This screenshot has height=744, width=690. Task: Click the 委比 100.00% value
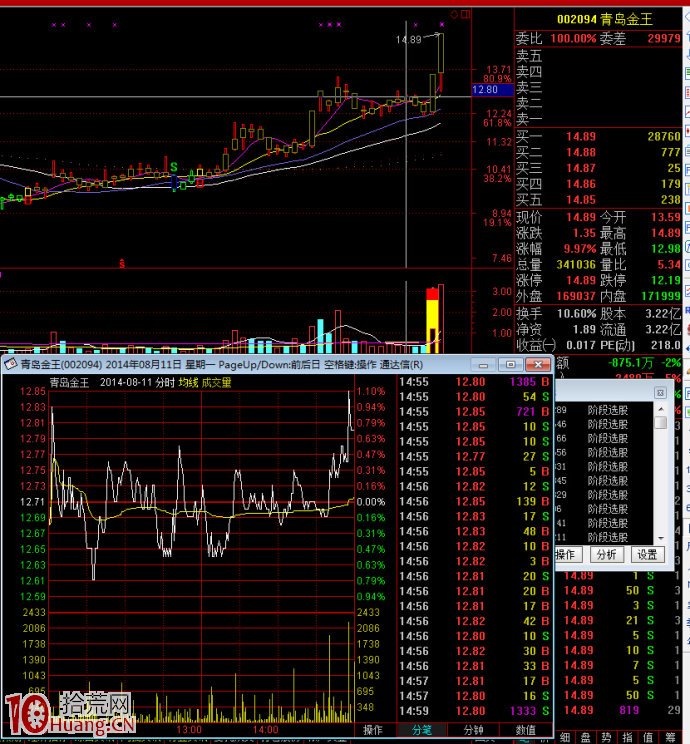click(x=573, y=38)
